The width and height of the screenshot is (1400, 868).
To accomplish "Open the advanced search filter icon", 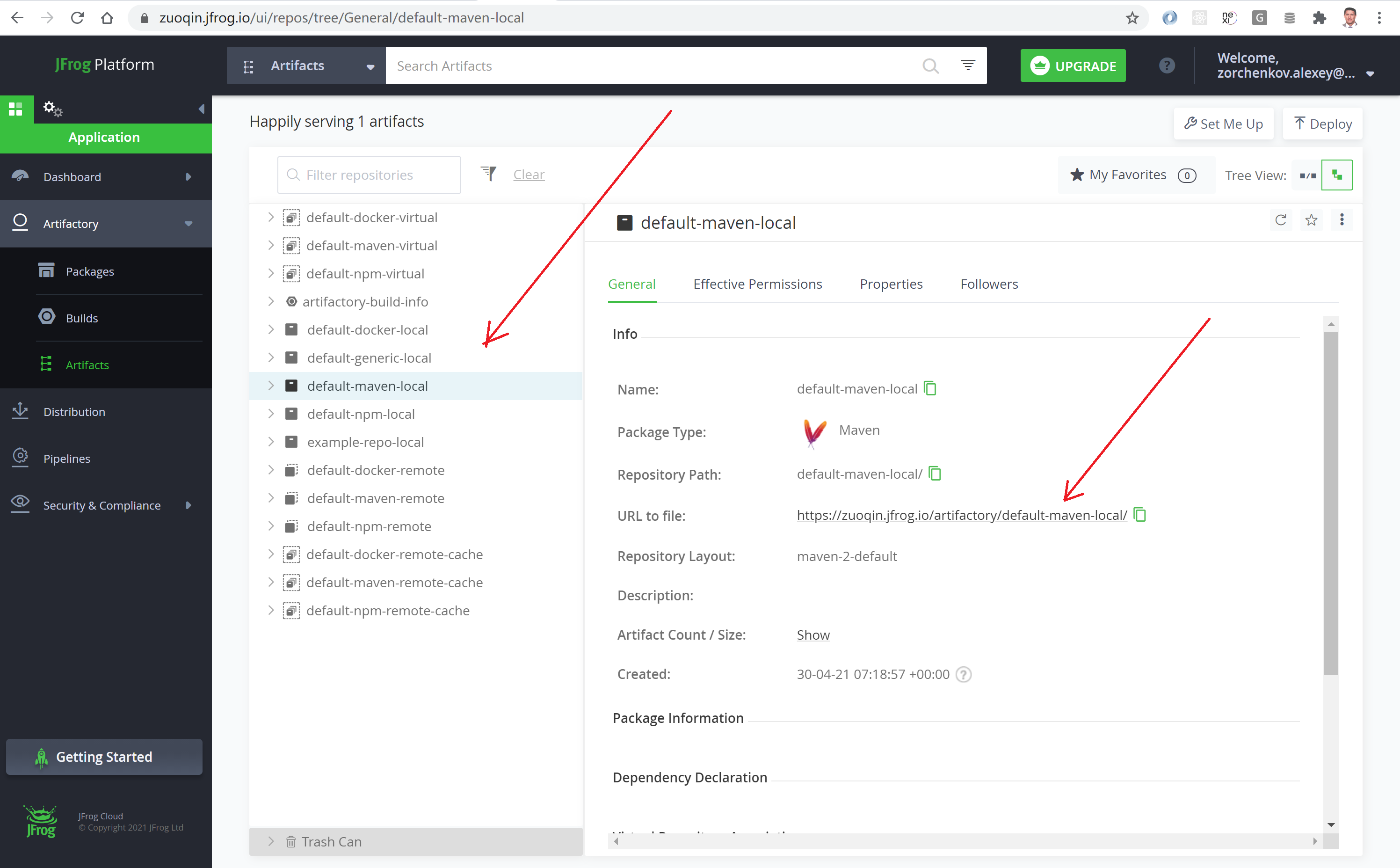I will point(967,66).
